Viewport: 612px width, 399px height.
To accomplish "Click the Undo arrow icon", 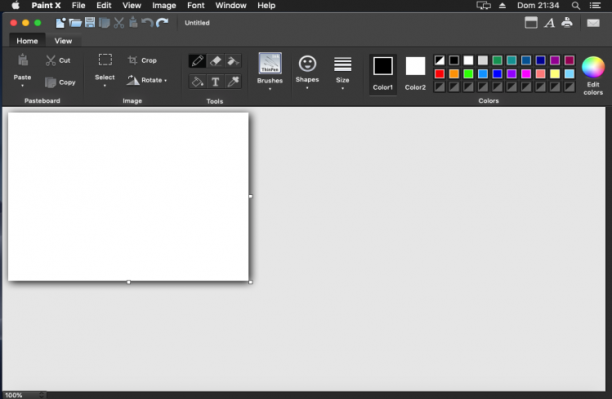I will click(x=147, y=23).
